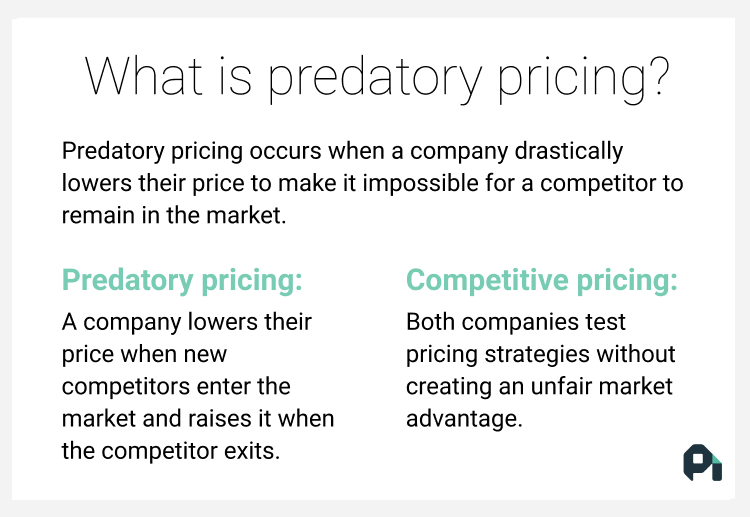The image size is (750, 517).
Task: Click 'the competitor exits.' text line
Action: (x=171, y=451)
